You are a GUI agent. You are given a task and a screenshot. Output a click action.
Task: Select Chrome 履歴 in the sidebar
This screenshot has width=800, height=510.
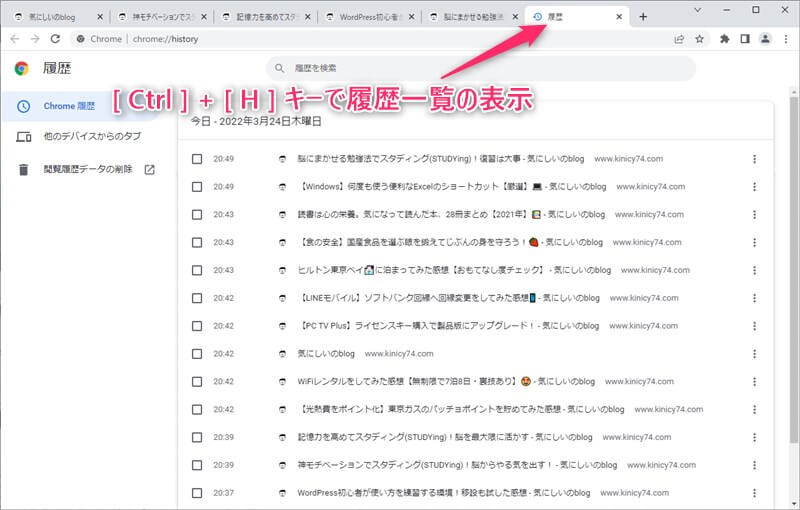pos(82,106)
